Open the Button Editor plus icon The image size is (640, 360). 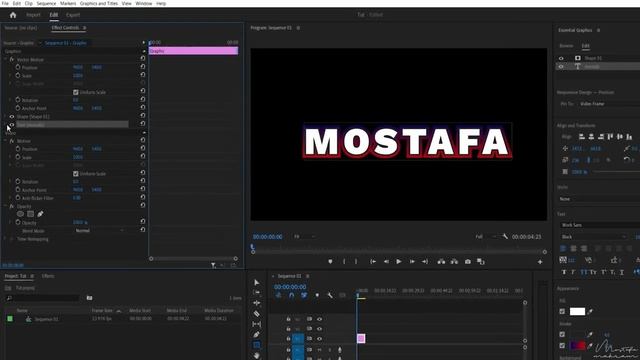(540, 262)
